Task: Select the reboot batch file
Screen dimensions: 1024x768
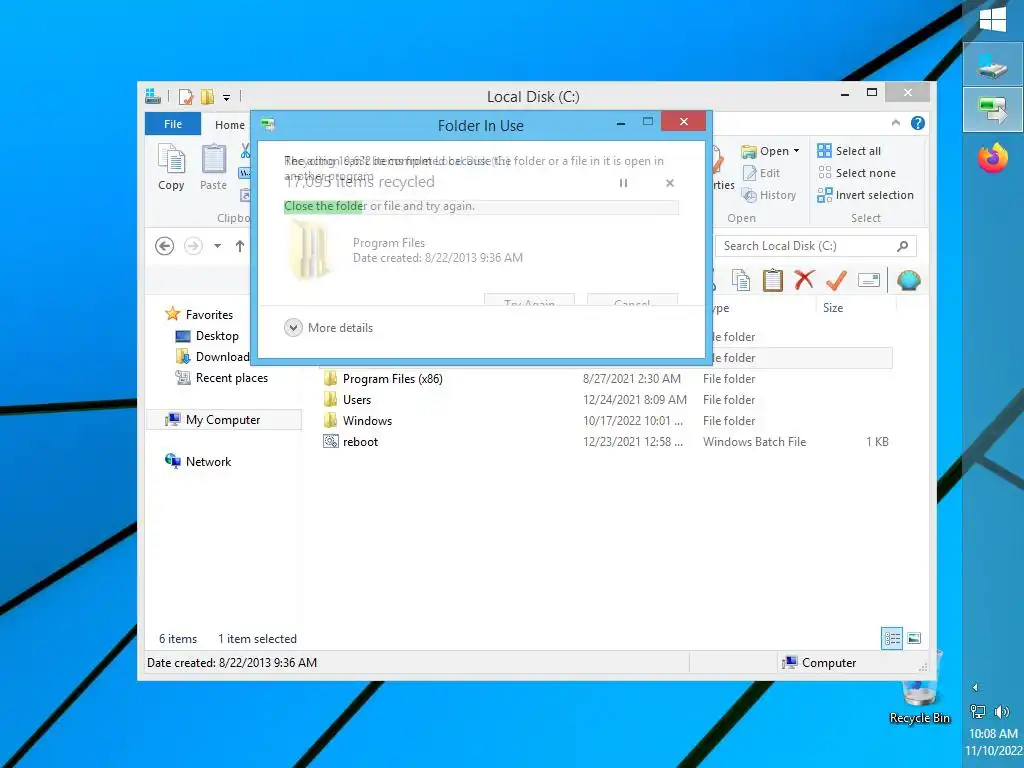Action: [351, 442]
